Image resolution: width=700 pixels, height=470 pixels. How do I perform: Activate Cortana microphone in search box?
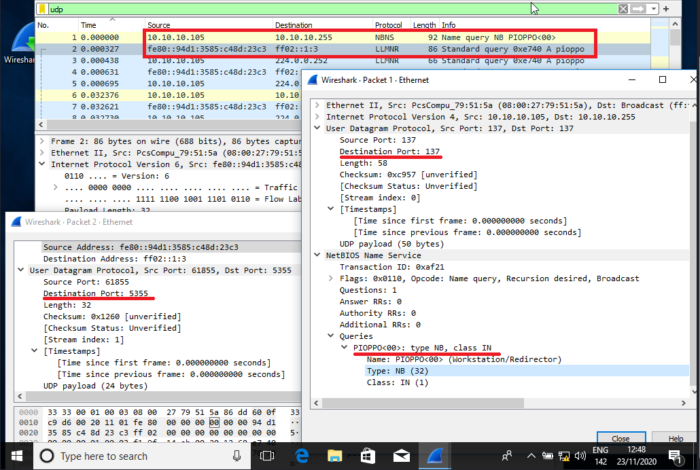click(x=237, y=456)
